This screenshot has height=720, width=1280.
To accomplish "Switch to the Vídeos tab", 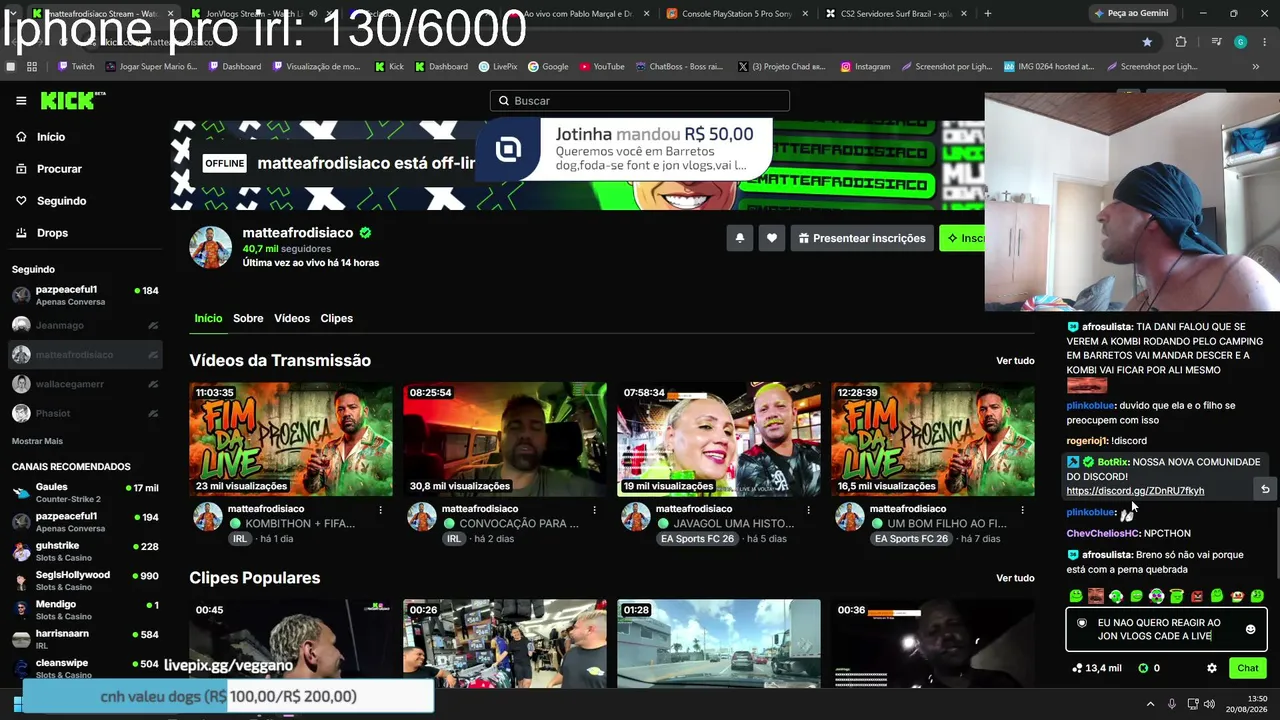I will coord(292,318).
